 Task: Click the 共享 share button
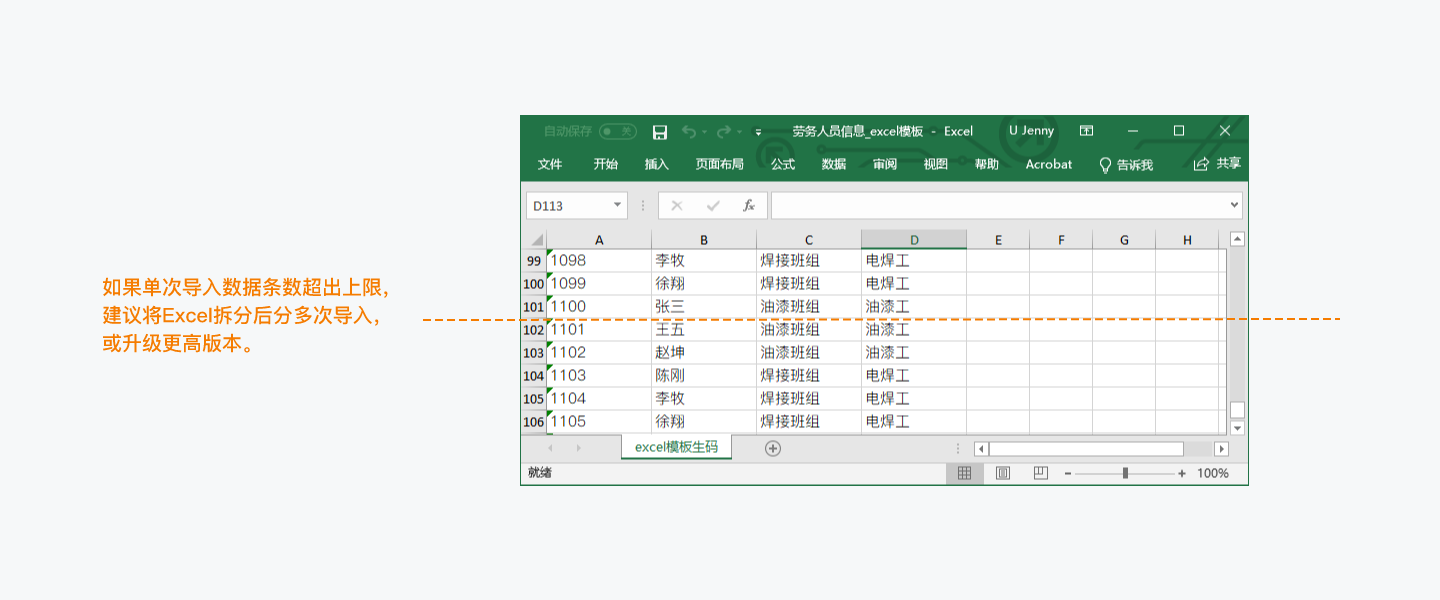1217,164
